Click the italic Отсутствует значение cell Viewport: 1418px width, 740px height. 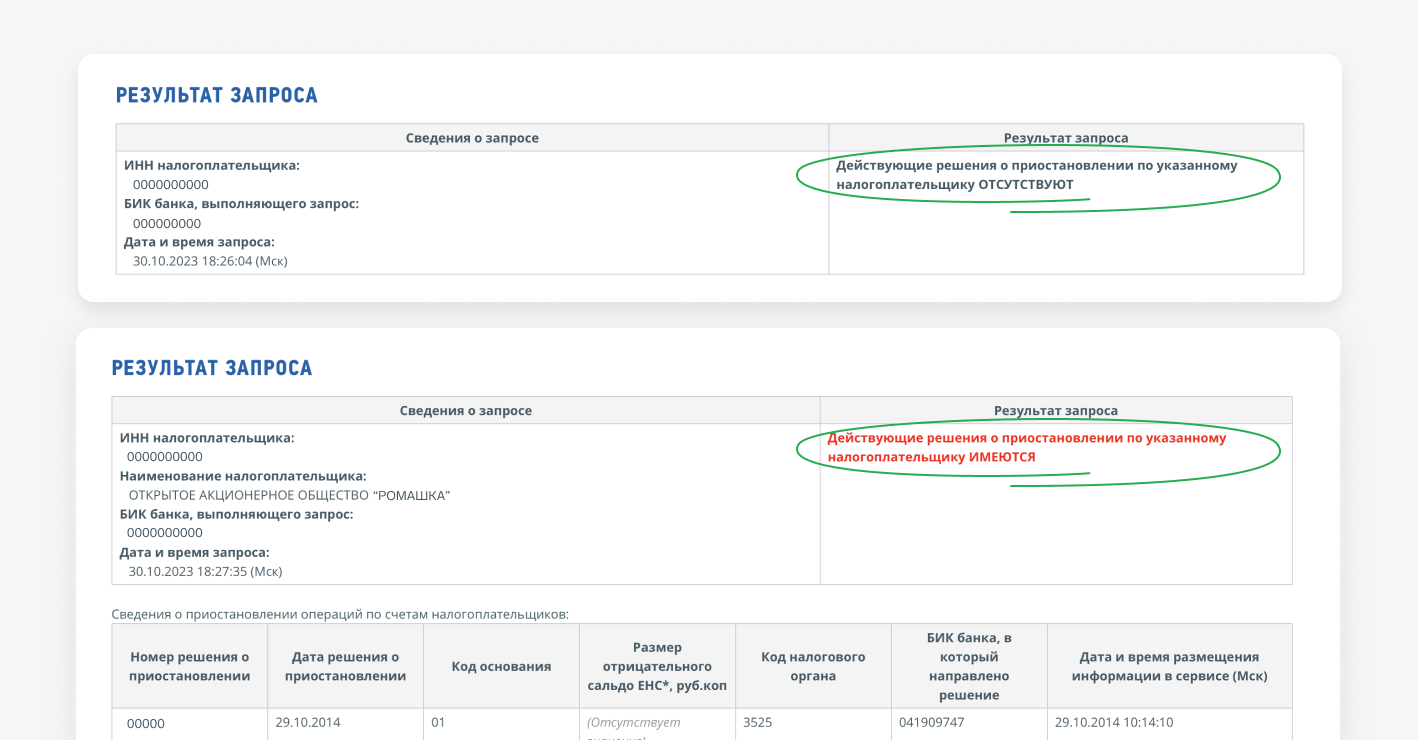634,722
